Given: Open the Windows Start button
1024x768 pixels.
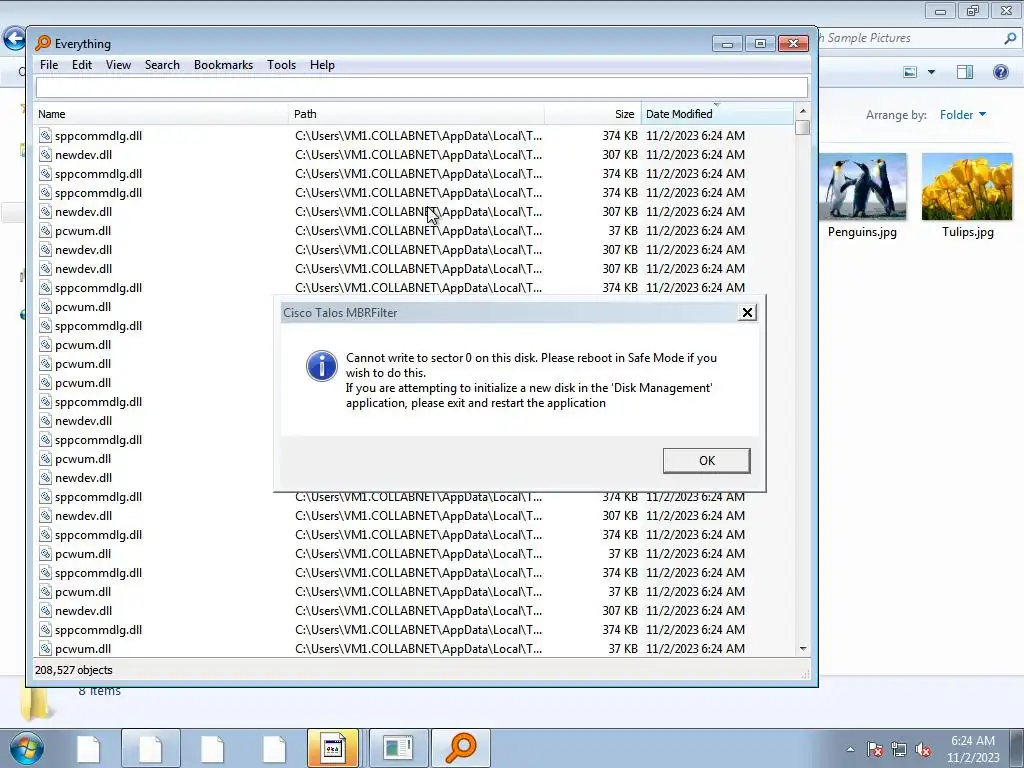Looking at the screenshot, I should pyautogui.click(x=27, y=748).
